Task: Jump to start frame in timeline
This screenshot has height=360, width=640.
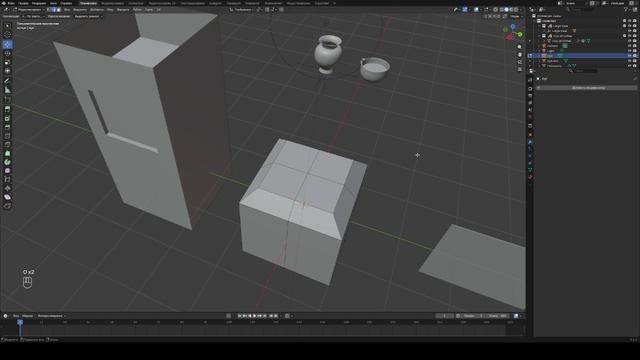Action: click(239, 316)
